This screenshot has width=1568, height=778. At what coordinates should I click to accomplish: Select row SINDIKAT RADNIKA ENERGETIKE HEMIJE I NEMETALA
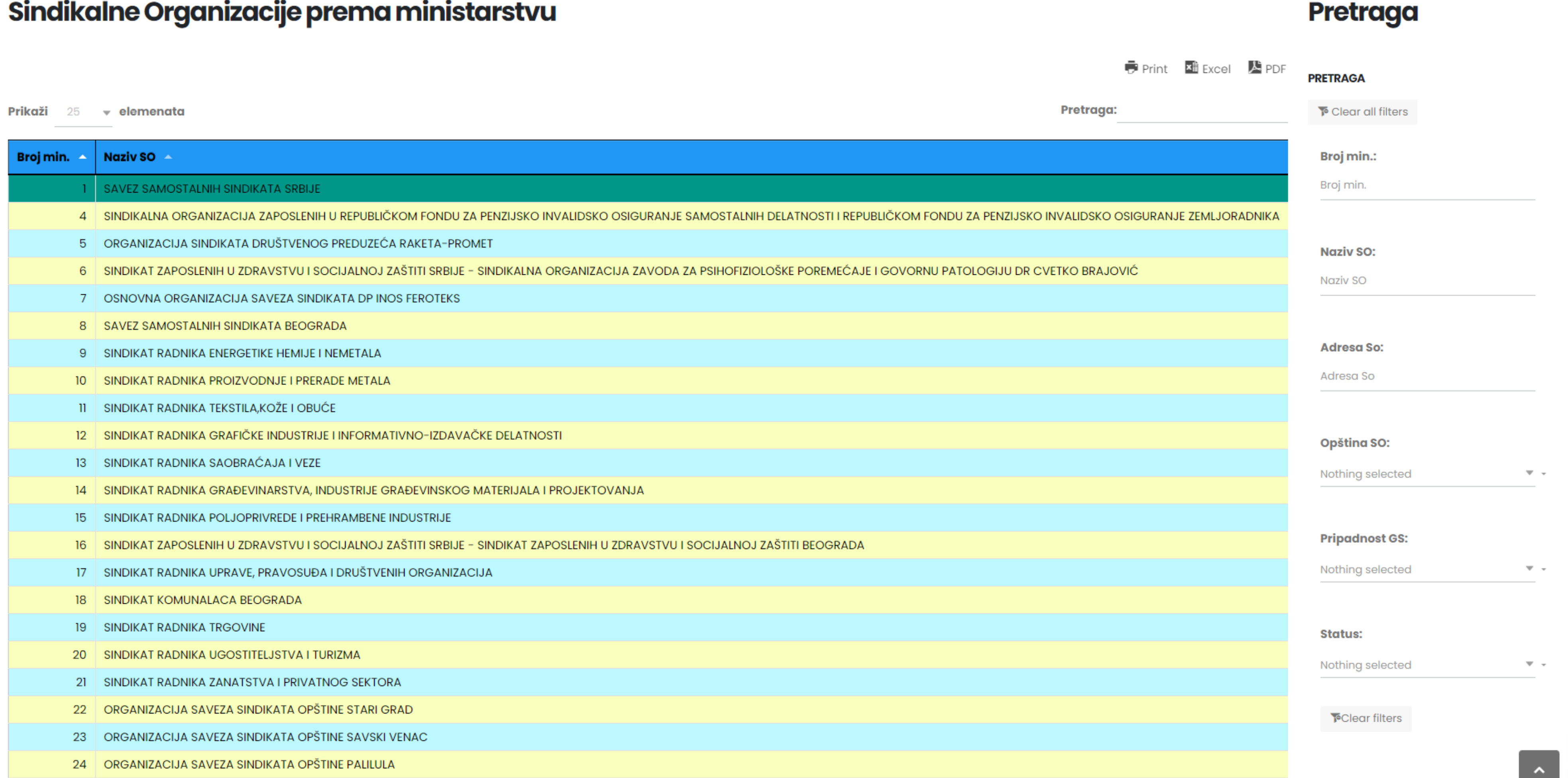[648, 353]
